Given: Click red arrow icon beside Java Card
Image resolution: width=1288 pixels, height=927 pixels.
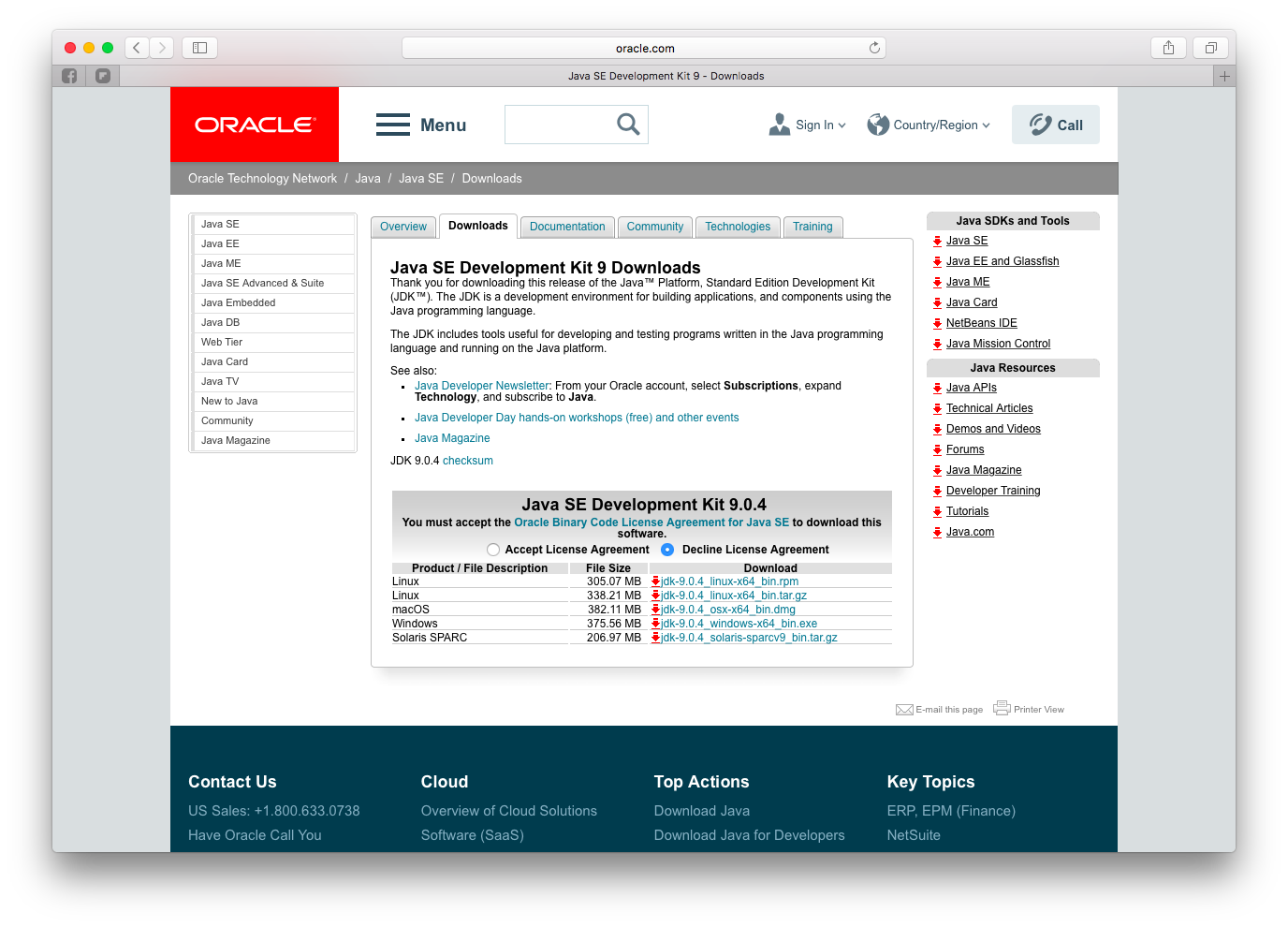Looking at the screenshot, I should point(937,302).
